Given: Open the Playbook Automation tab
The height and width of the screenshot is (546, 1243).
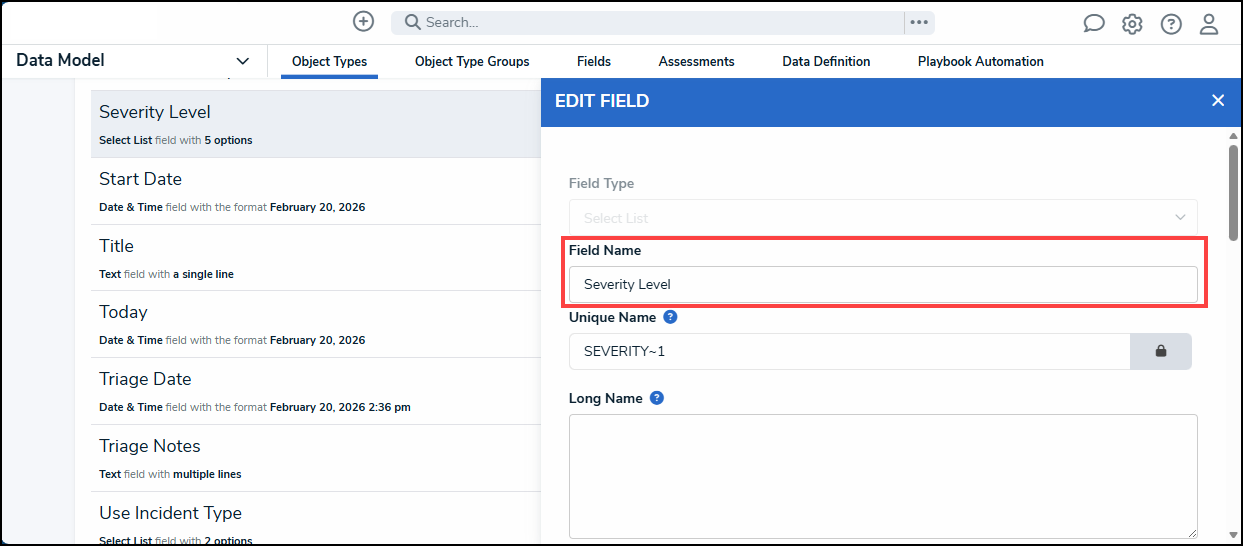Looking at the screenshot, I should pyautogui.click(x=980, y=61).
